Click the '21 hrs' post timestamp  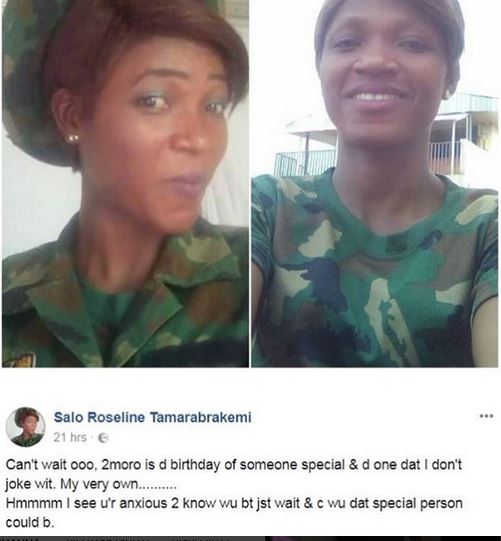click(70, 437)
